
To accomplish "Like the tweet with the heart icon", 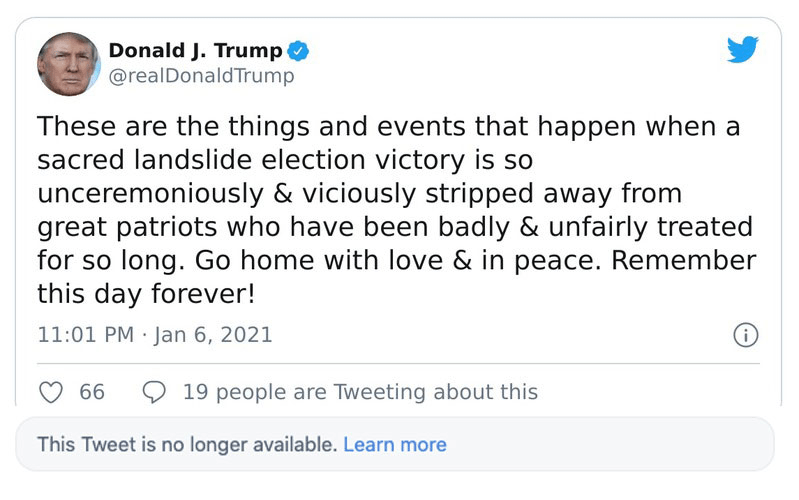I will coord(51,392).
